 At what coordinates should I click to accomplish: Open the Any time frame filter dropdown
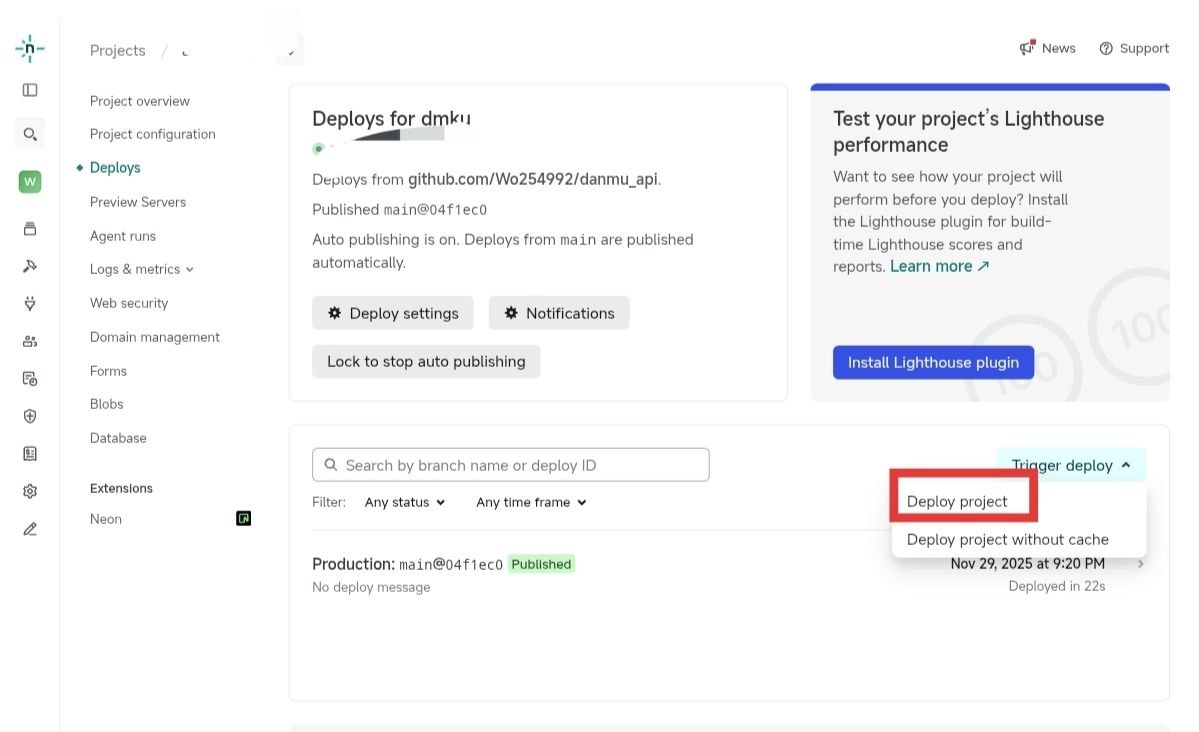(x=531, y=503)
